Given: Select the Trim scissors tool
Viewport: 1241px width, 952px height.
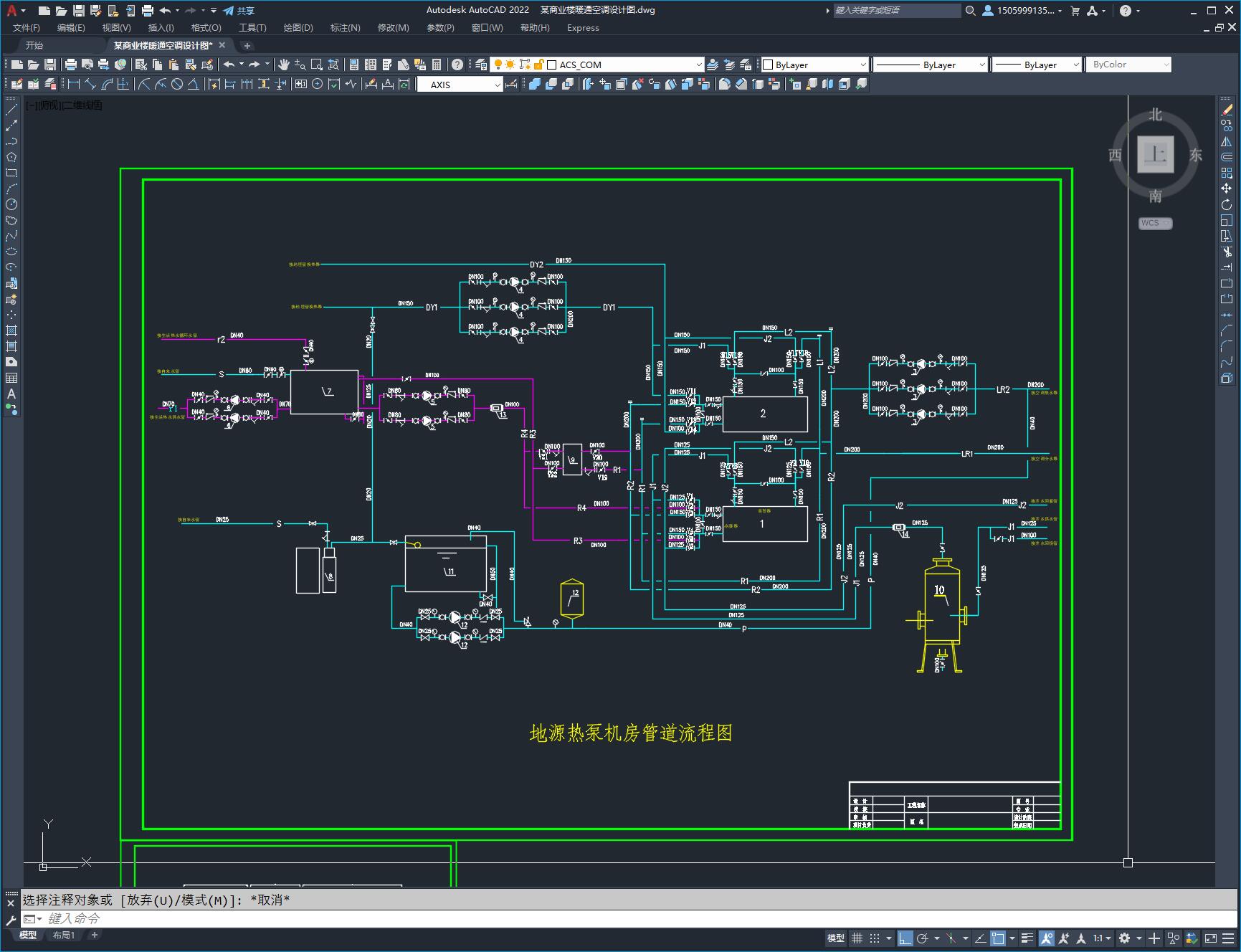Looking at the screenshot, I should coord(1227,252).
